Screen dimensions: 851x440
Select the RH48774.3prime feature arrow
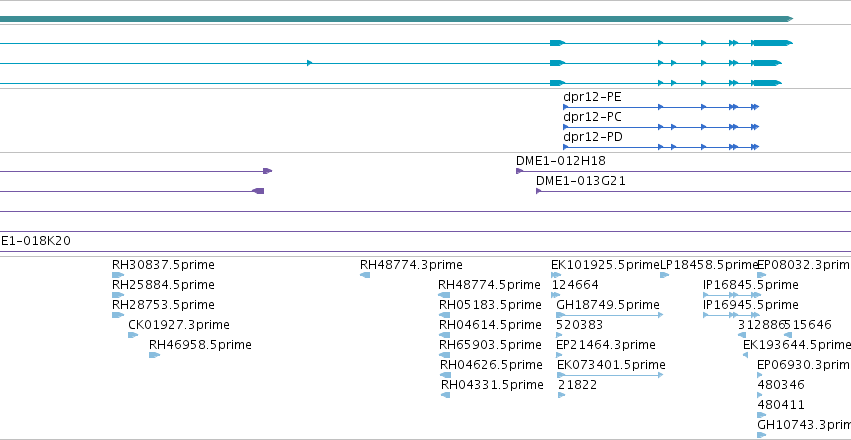(365, 275)
